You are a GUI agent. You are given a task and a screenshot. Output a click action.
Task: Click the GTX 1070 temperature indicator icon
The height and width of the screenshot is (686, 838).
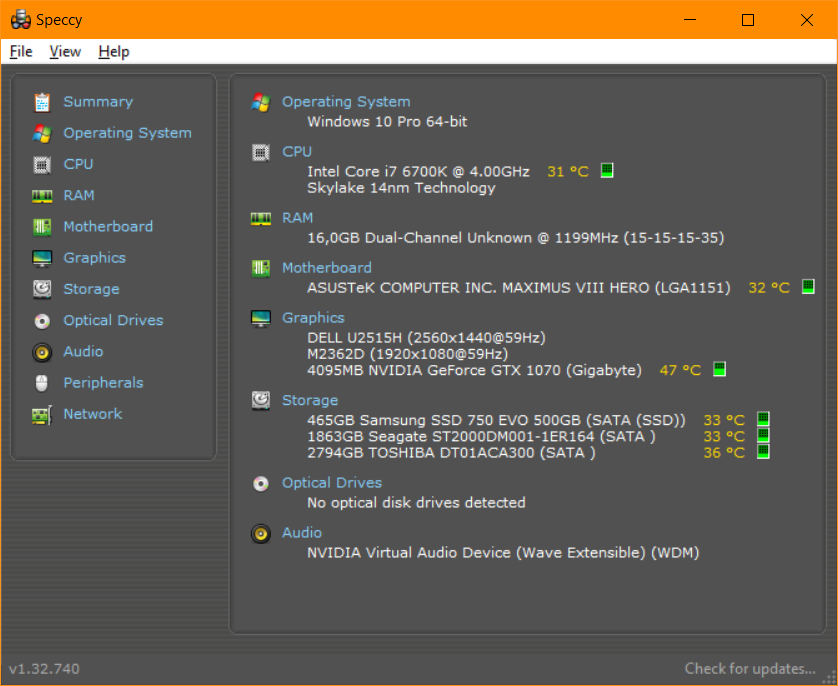point(720,369)
